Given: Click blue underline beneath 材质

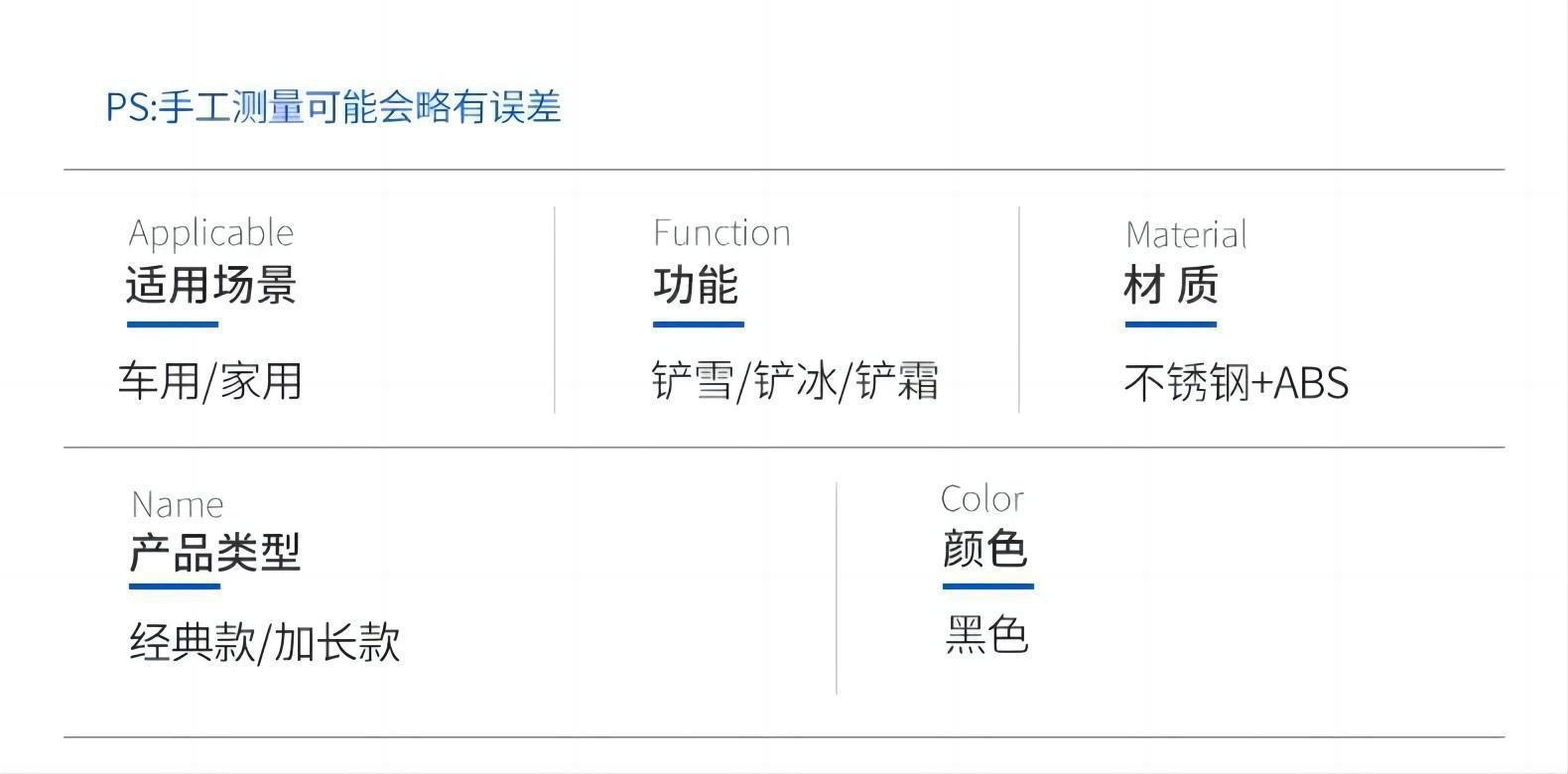Looking at the screenshot, I should (x=1171, y=323).
